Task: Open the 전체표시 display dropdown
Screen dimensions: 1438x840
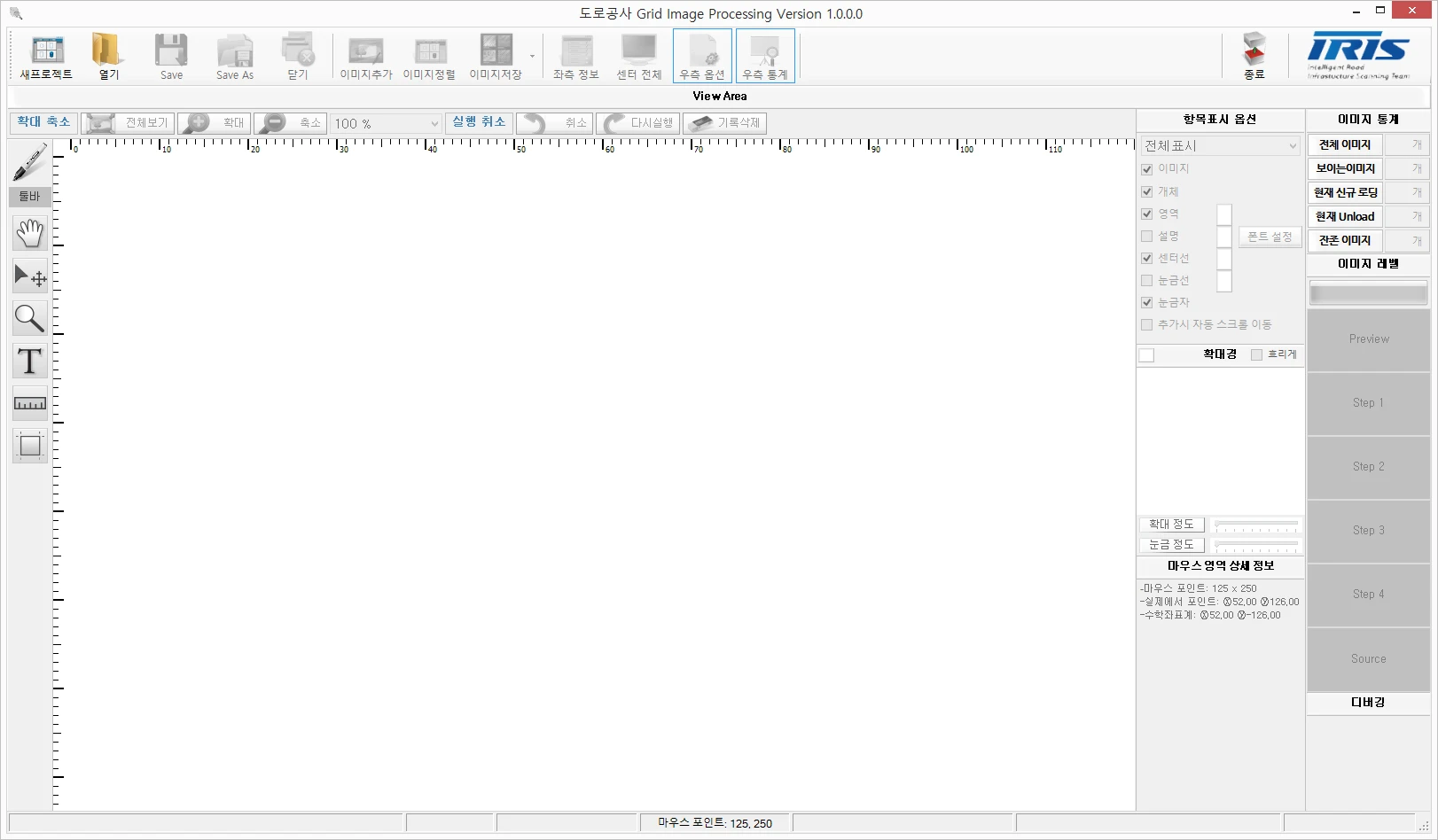Action: pyautogui.click(x=1220, y=145)
